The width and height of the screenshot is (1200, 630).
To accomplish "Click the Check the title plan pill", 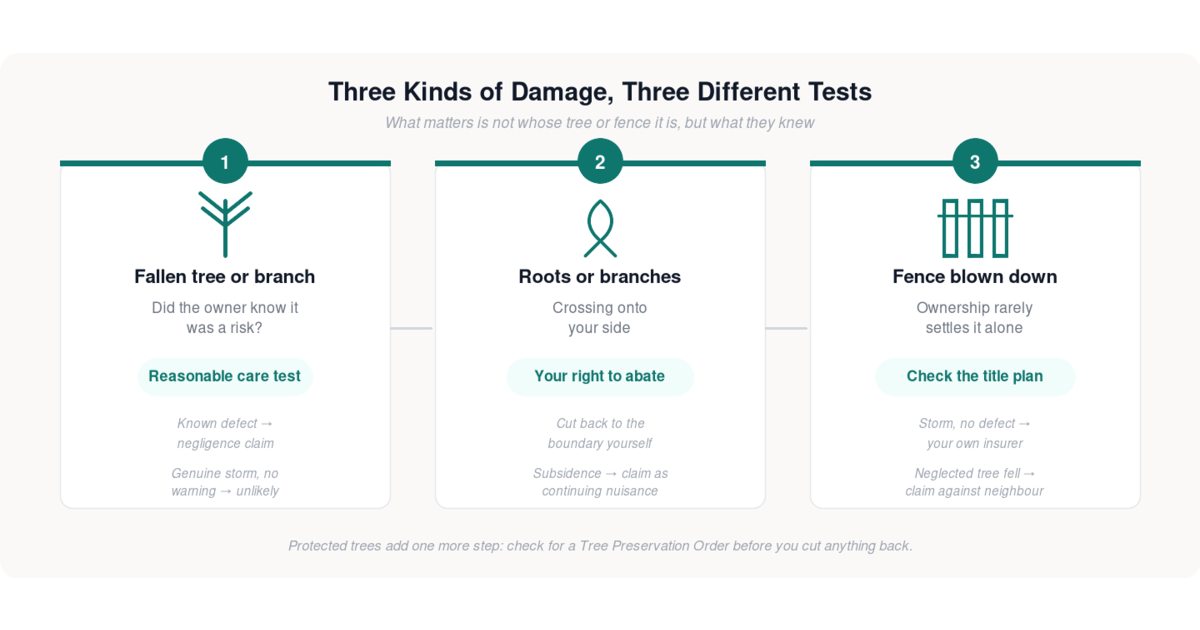I will tap(975, 377).
